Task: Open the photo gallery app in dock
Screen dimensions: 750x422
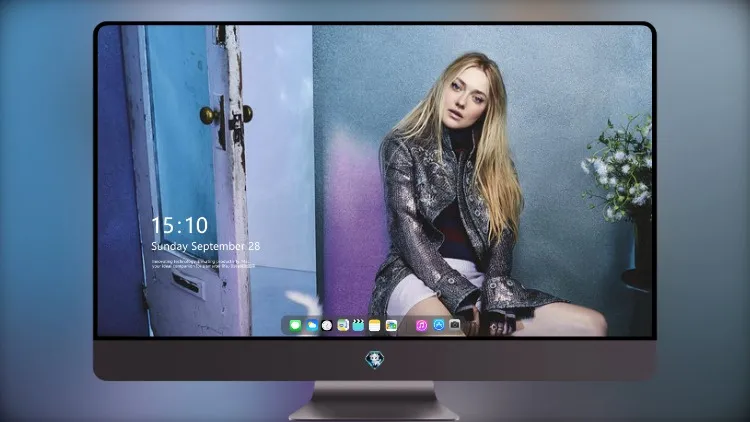Action: [x=391, y=326]
